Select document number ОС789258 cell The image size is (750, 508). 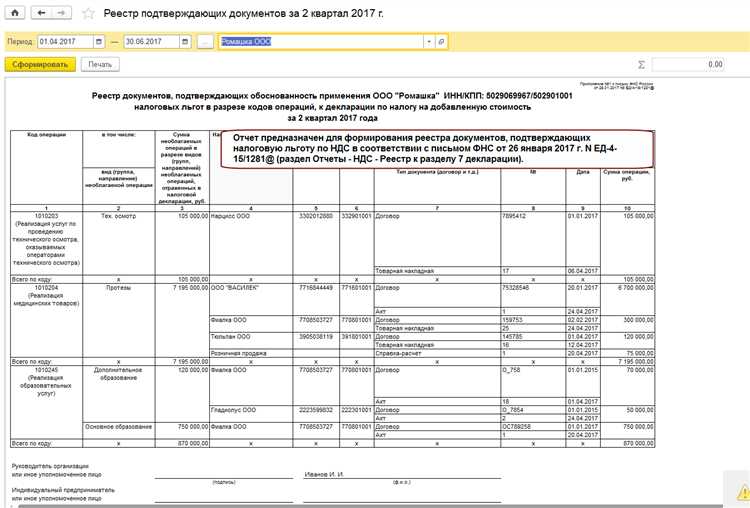(533, 426)
